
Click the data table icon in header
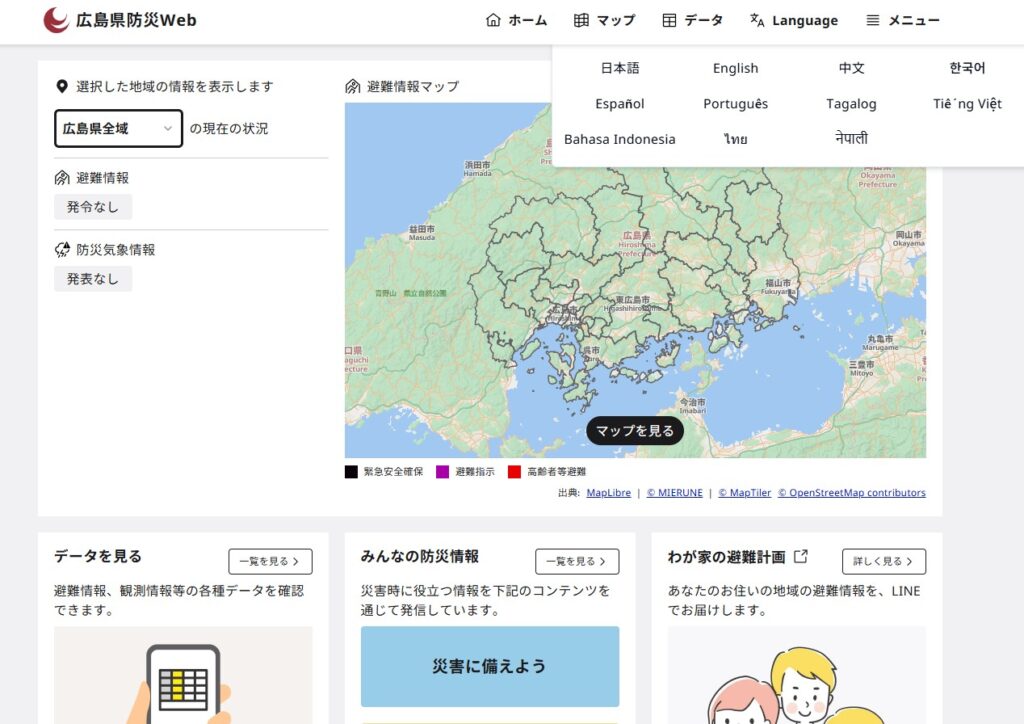click(670, 20)
